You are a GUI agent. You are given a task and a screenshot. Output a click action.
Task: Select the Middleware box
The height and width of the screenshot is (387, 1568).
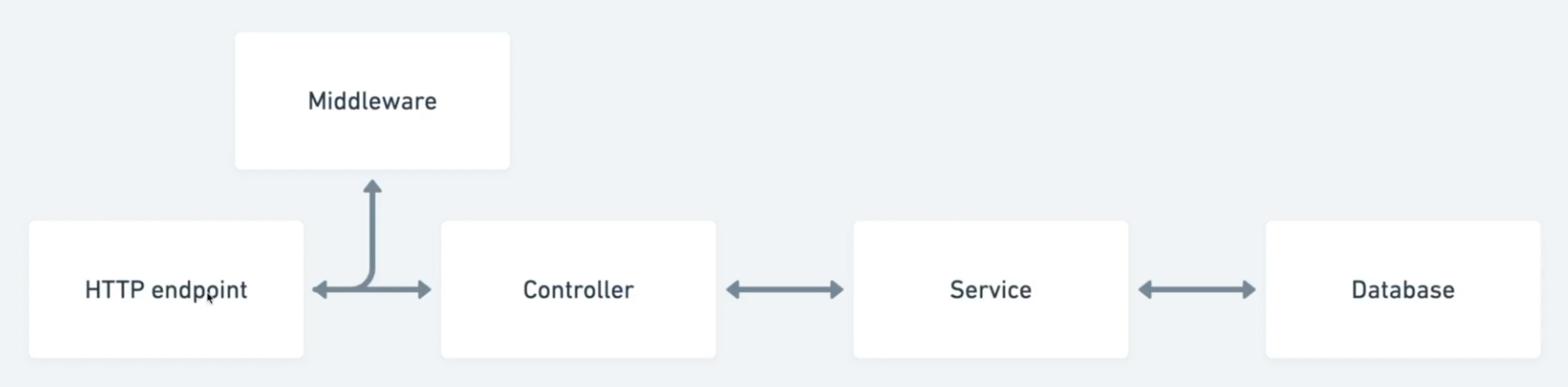pos(372,100)
